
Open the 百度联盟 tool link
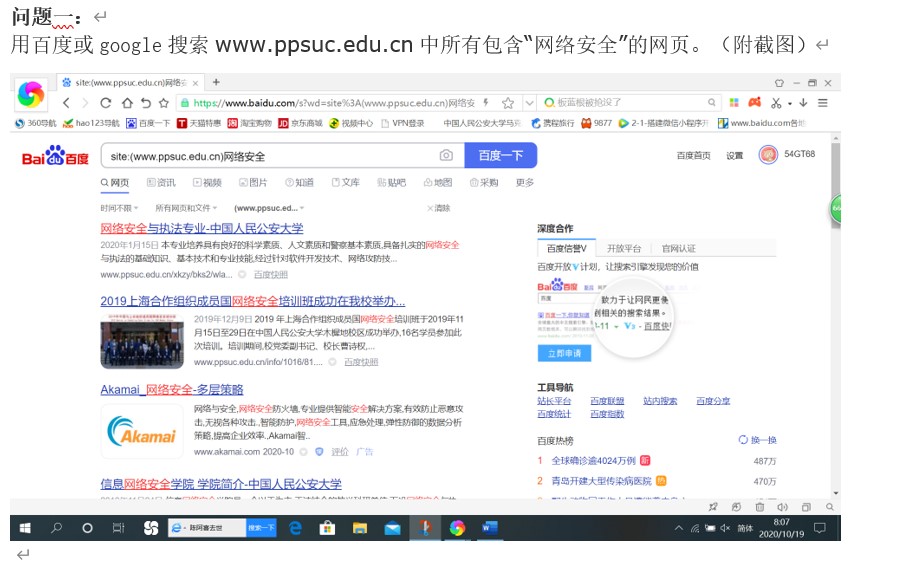click(x=607, y=401)
